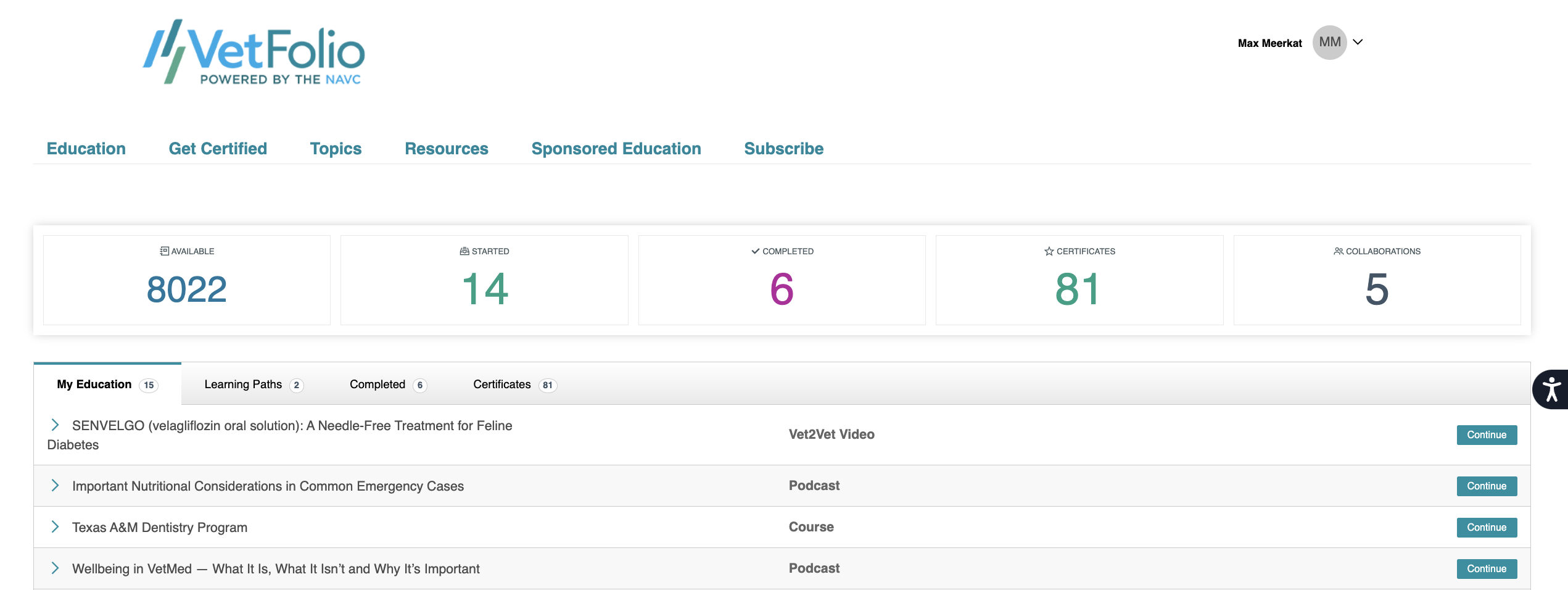Click the MM user avatar

click(1329, 43)
